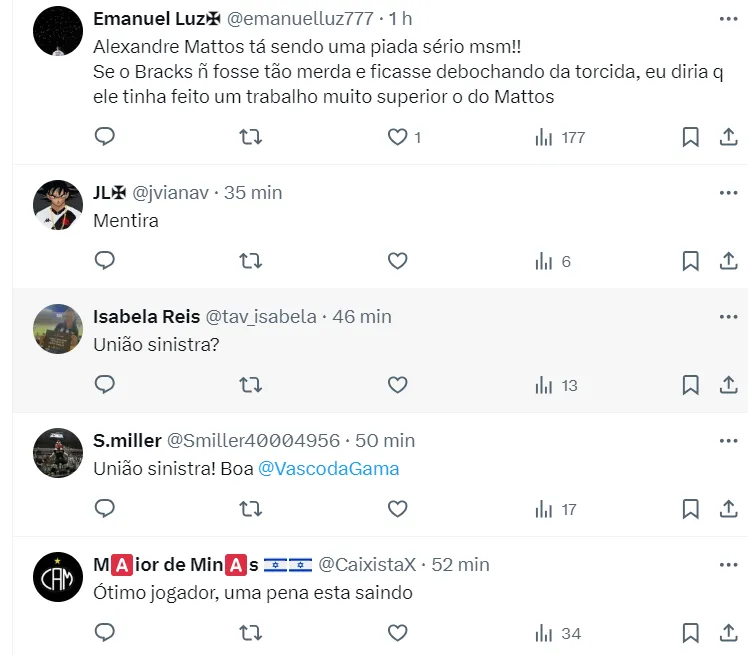748x655 pixels.
Task: Reply to the 'Ótimo jogador' tweet
Action: [105, 633]
